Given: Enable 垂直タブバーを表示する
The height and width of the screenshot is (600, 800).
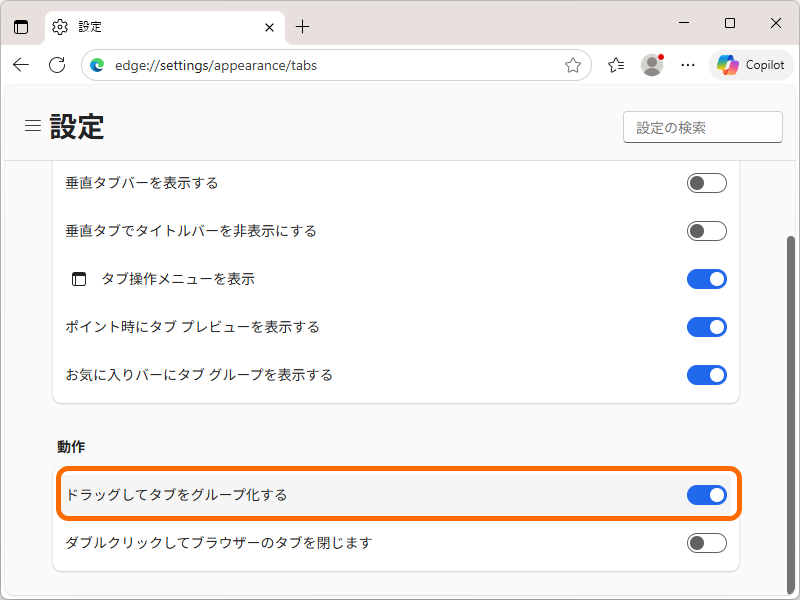Looking at the screenshot, I should 706,183.
